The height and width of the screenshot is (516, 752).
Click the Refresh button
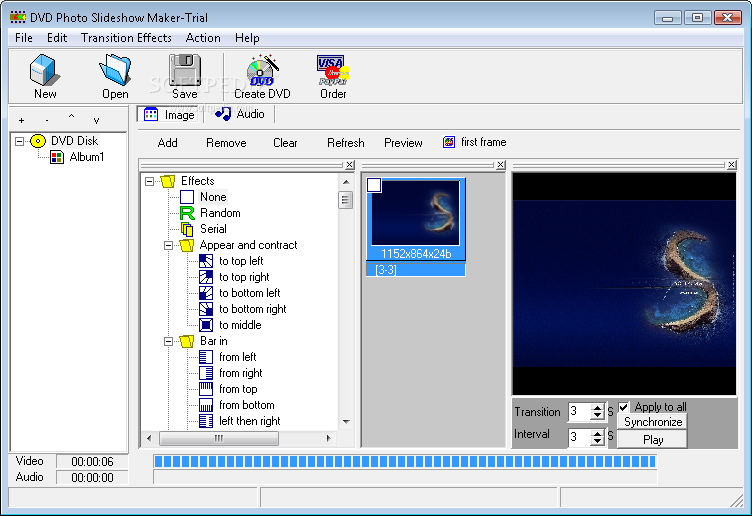[345, 143]
